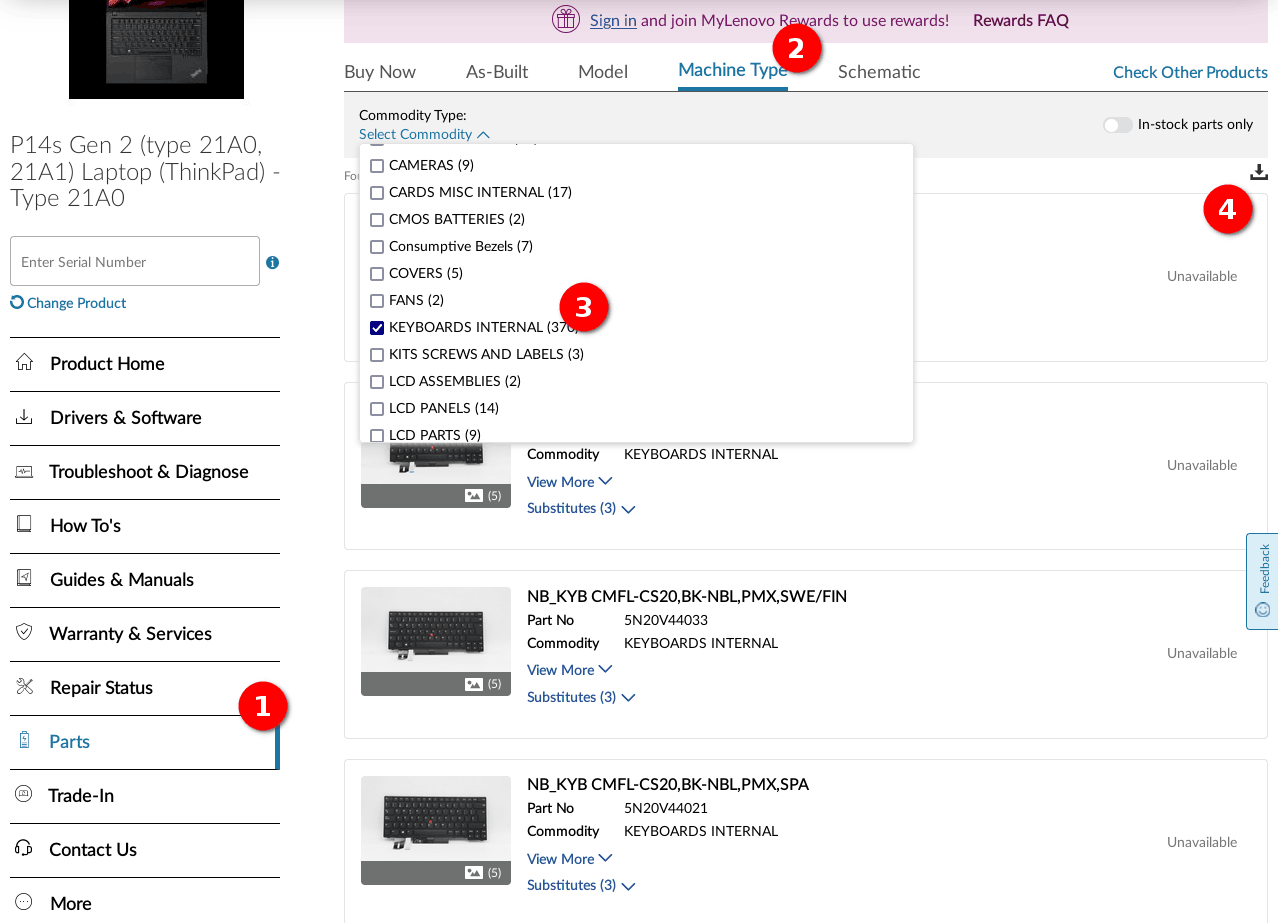1278x923 pixels.
Task: Click the Trade-In sidebar icon
Action: [x=24, y=794]
